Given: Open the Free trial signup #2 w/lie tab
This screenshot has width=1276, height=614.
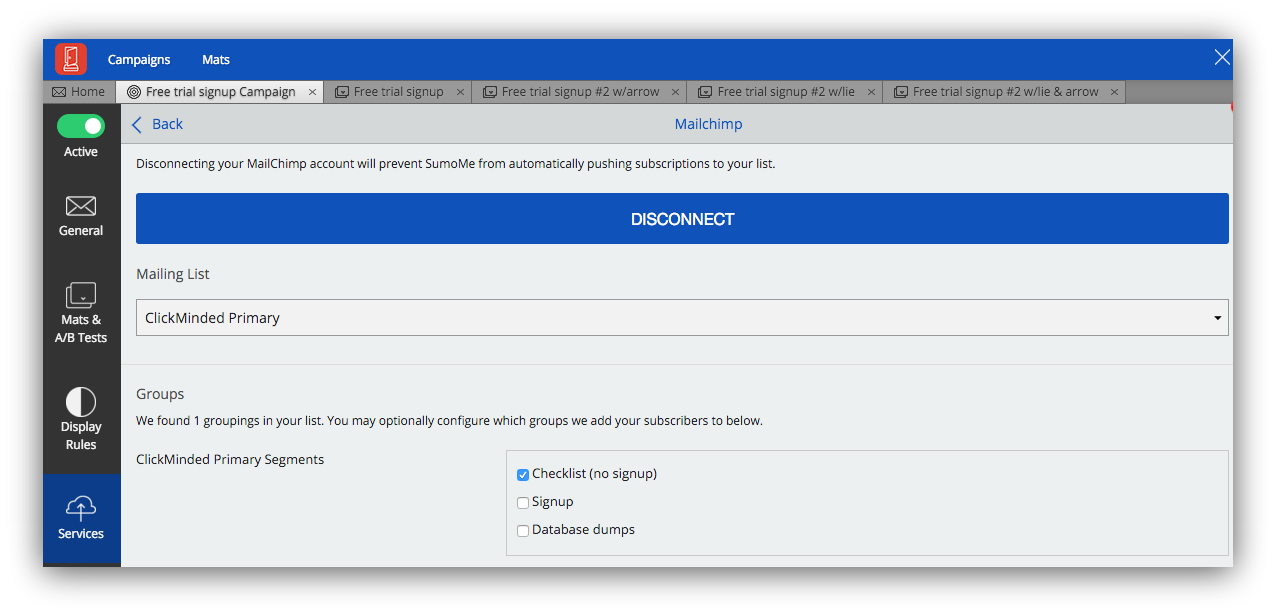Looking at the screenshot, I should coord(786,92).
